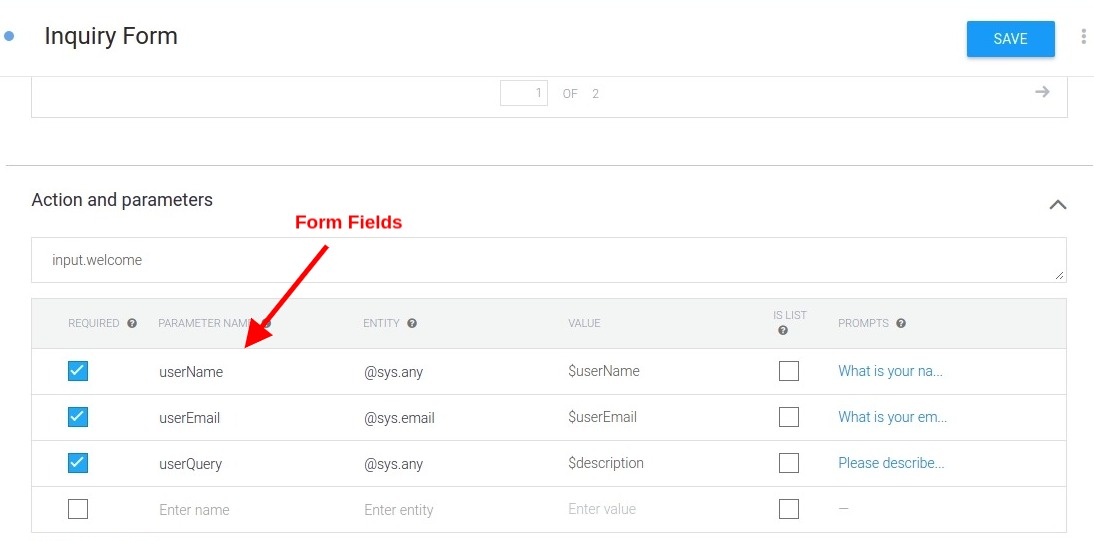This screenshot has width=1094, height=541.
Task: Click the help icon next to ENTITY
Action: (412, 323)
